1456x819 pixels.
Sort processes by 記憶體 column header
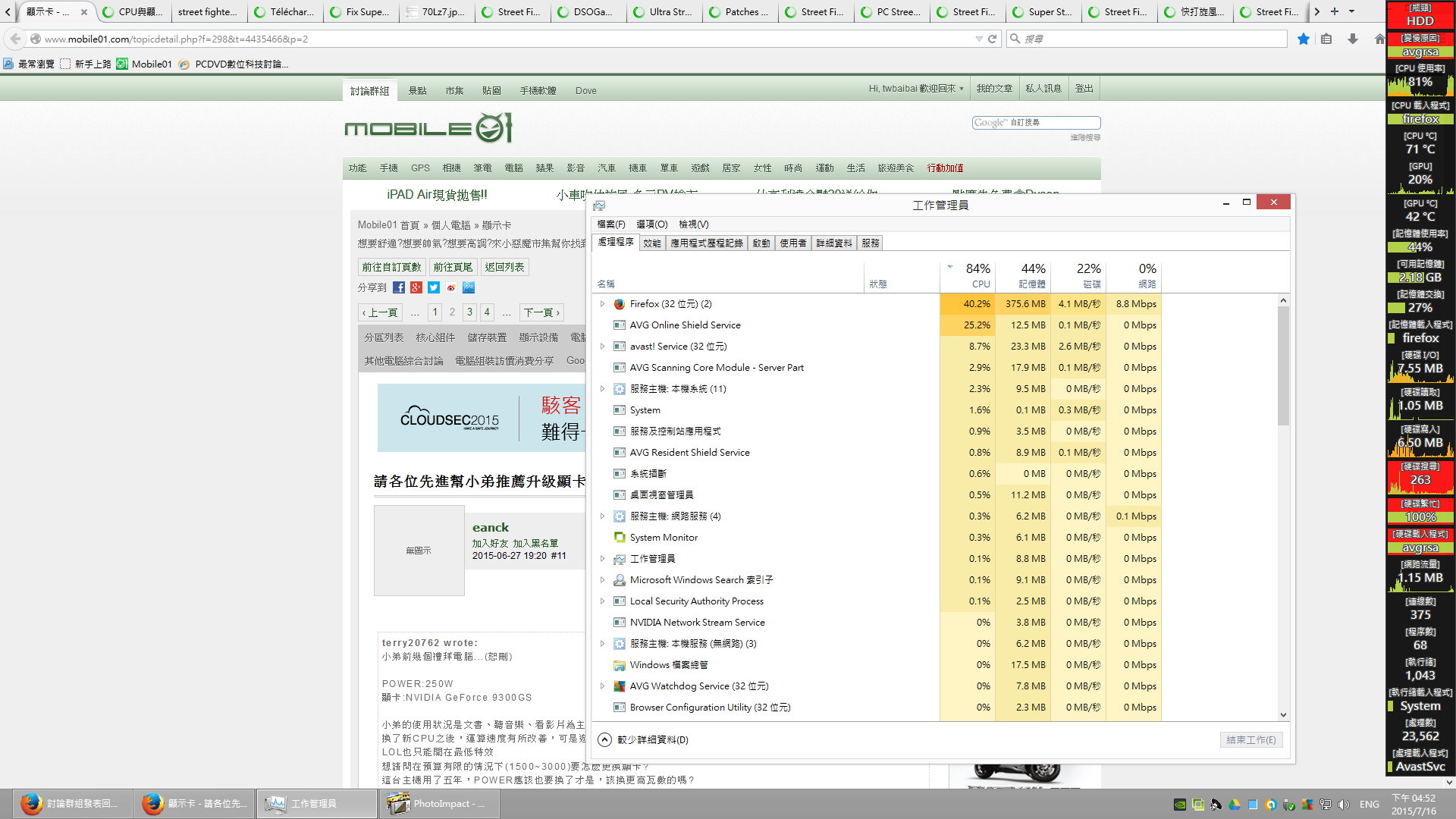(1024, 276)
